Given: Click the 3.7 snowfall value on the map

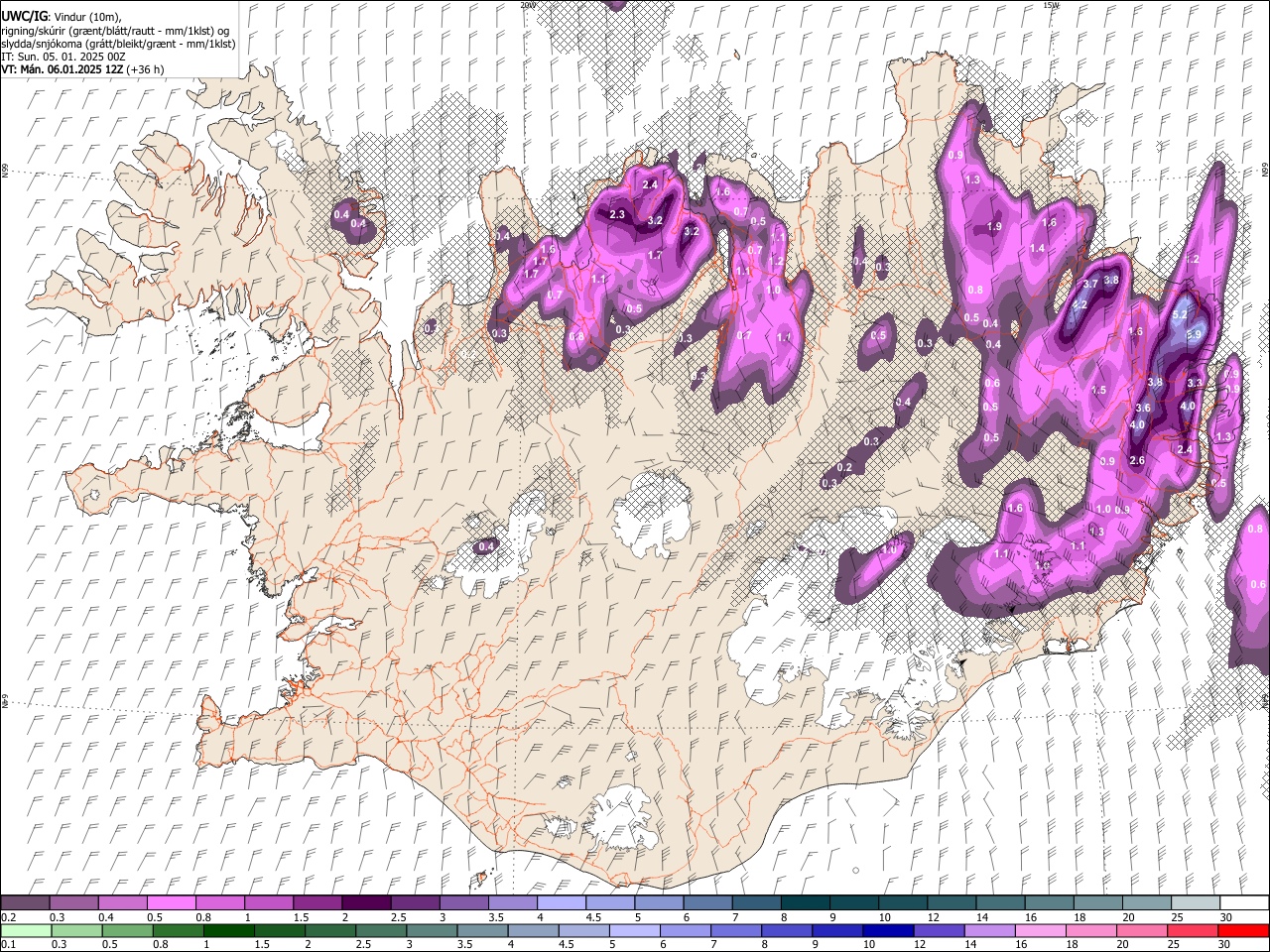Looking at the screenshot, I should [1090, 284].
